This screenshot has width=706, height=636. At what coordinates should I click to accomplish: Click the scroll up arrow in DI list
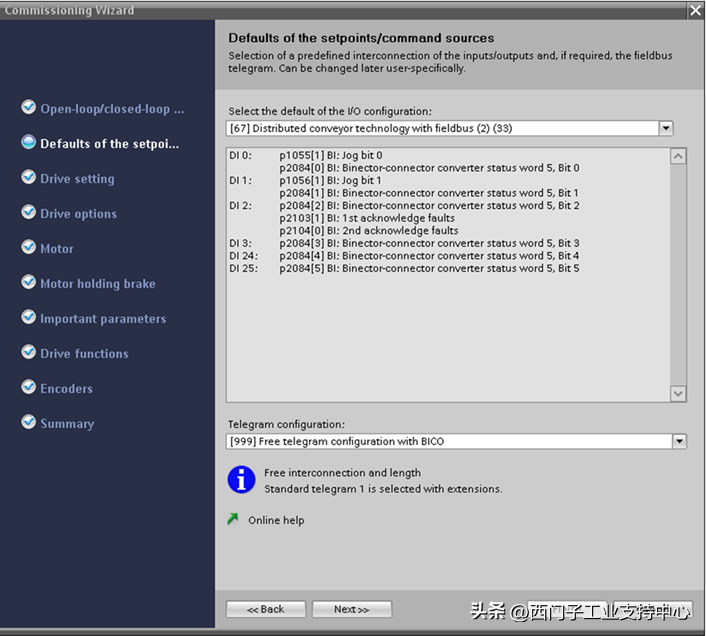[x=678, y=157]
